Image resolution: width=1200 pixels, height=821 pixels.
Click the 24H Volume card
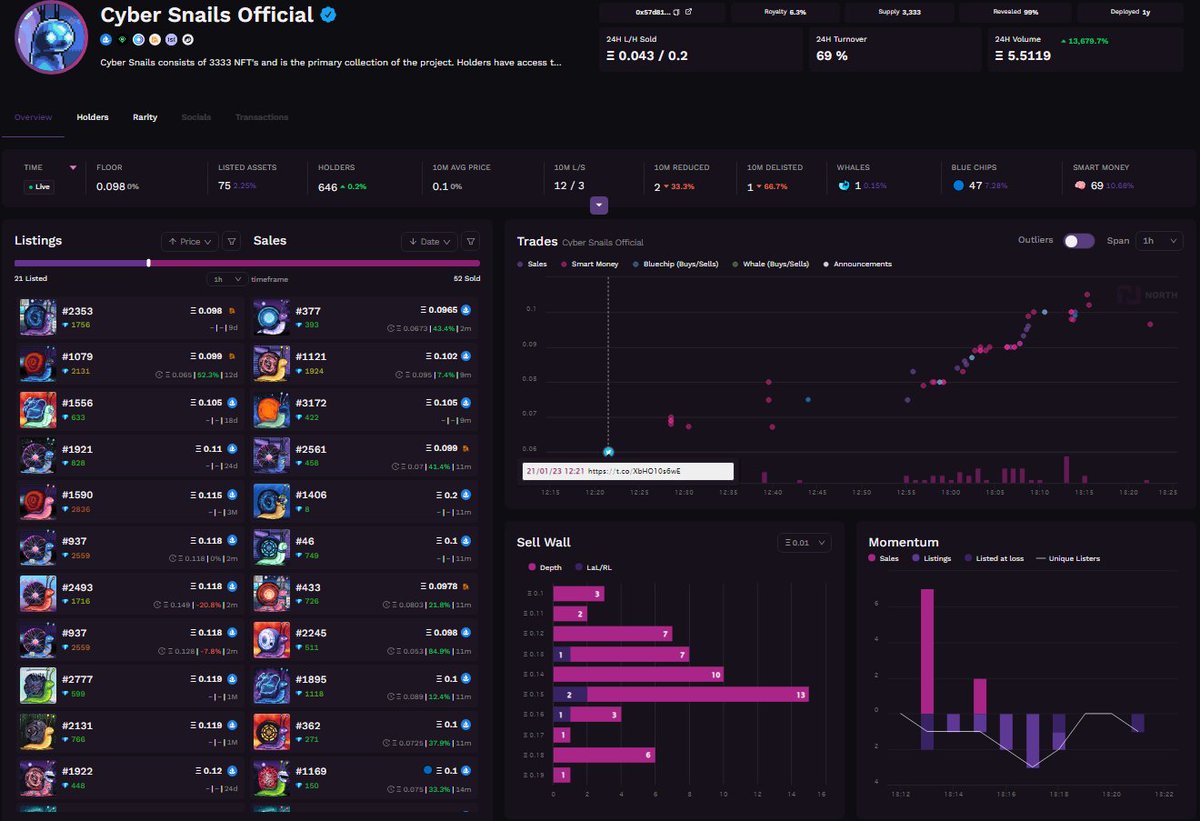pos(1085,48)
